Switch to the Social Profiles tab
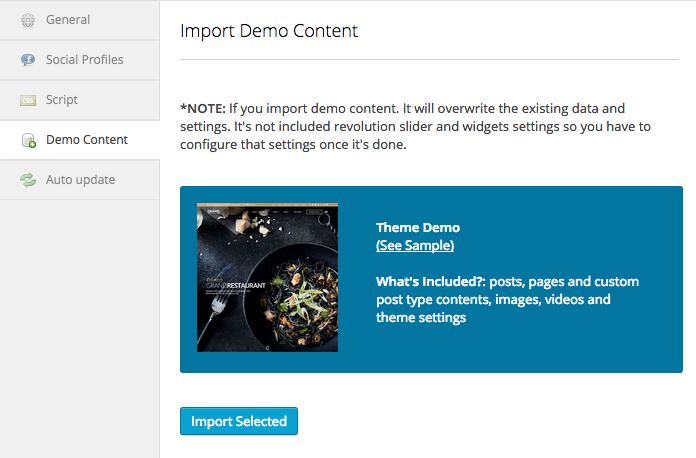Image resolution: width=696 pixels, height=458 pixels. (85, 60)
